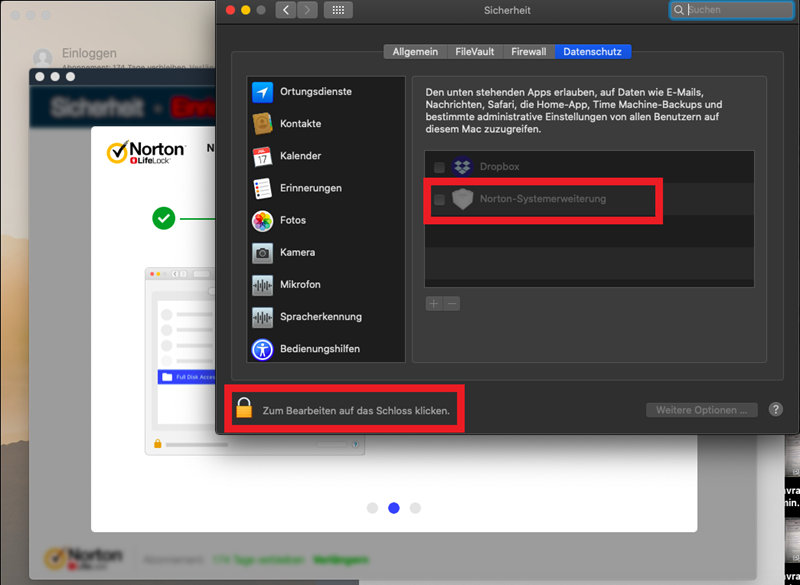
Task: Click the Sicherheit window title
Action: [507, 10]
